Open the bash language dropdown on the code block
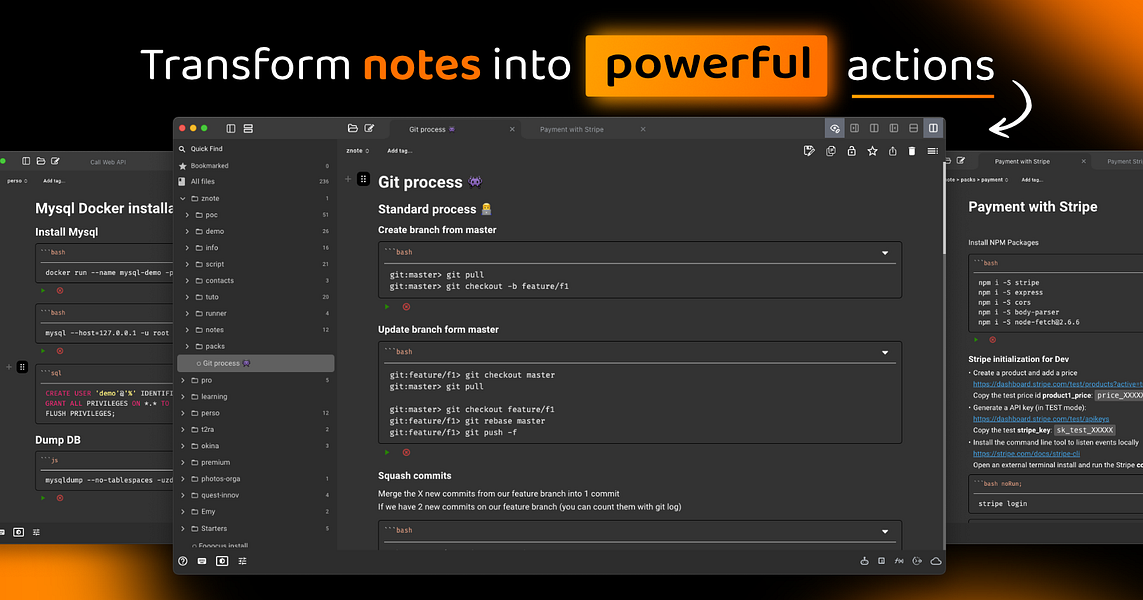This screenshot has width=1143, height=600. pos(884,252)
